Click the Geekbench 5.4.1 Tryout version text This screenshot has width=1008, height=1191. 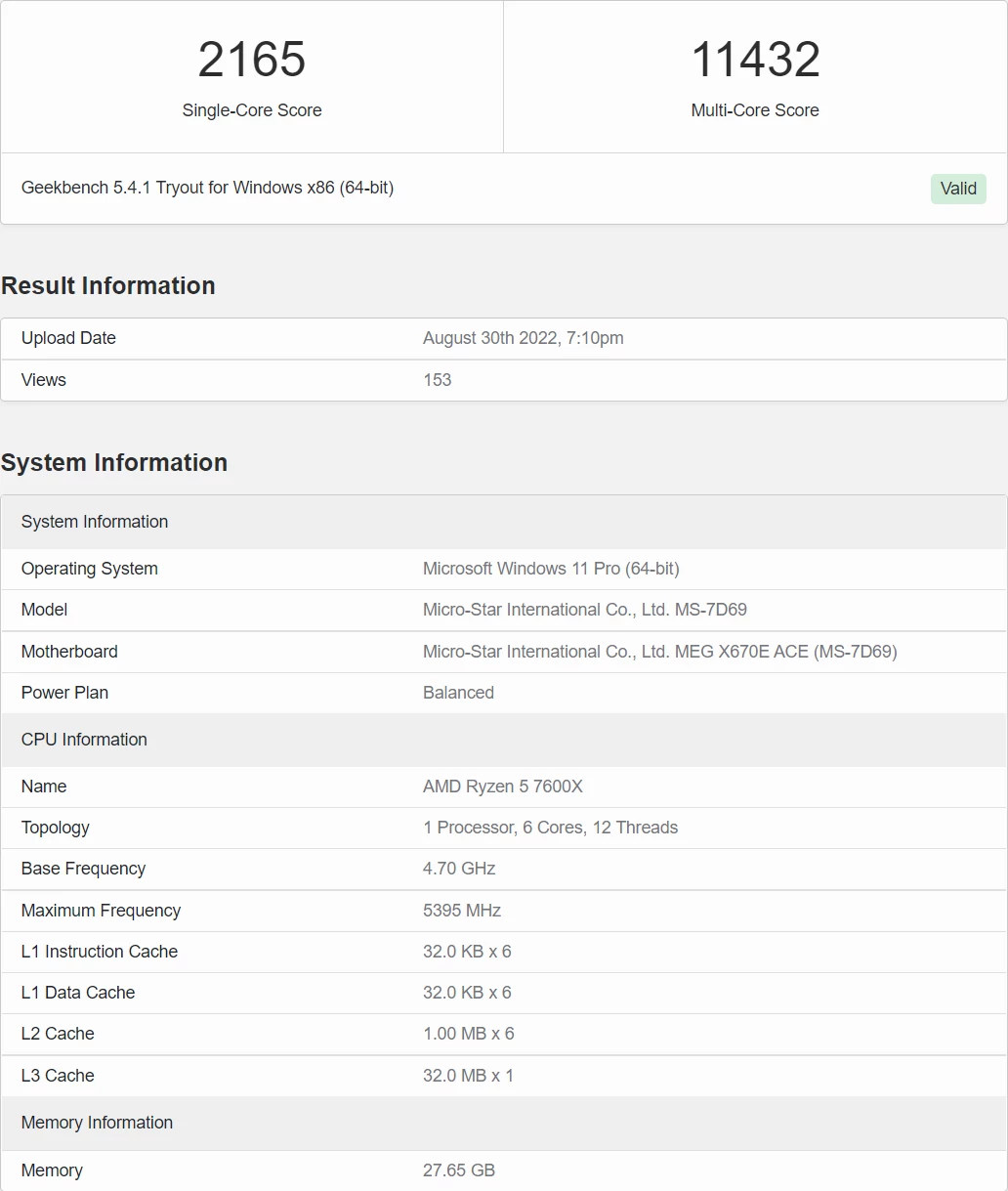click(207, 188)
